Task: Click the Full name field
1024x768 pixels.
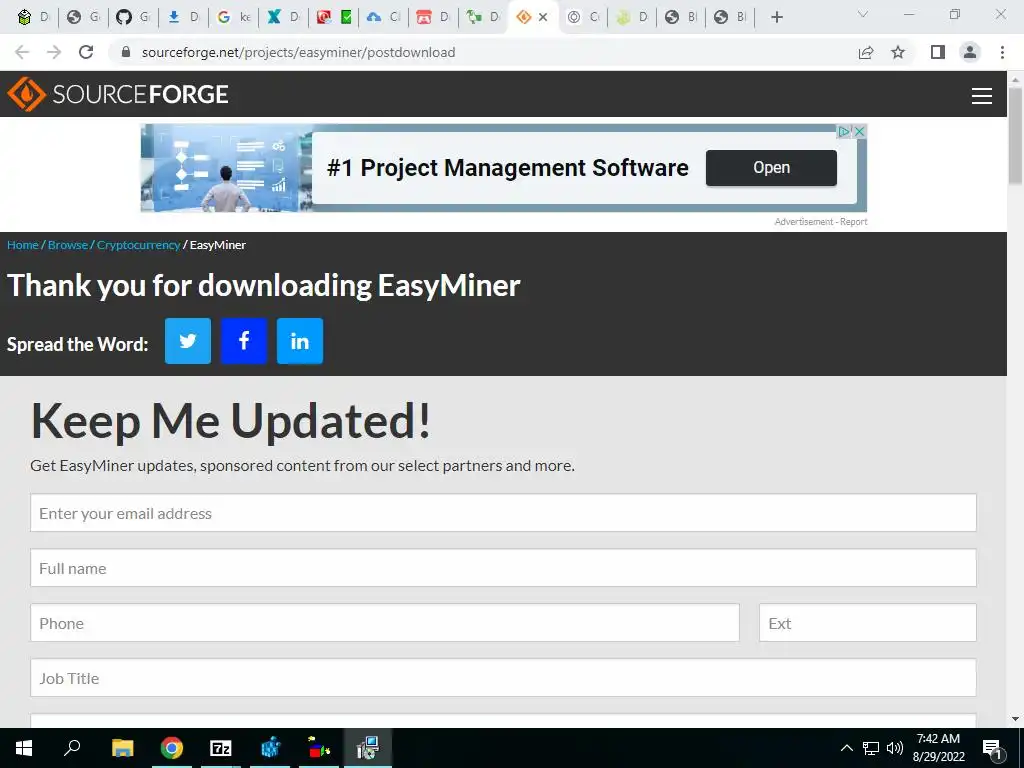Action: [x=504, y=568]
